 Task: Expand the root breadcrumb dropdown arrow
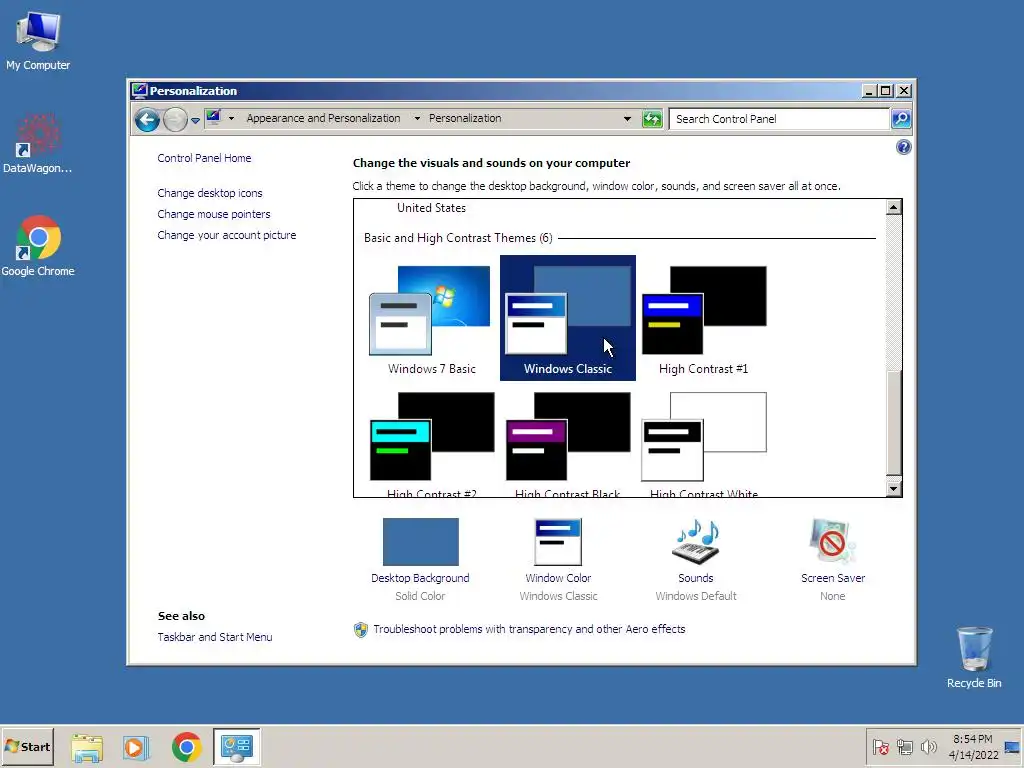pos(231,119)
